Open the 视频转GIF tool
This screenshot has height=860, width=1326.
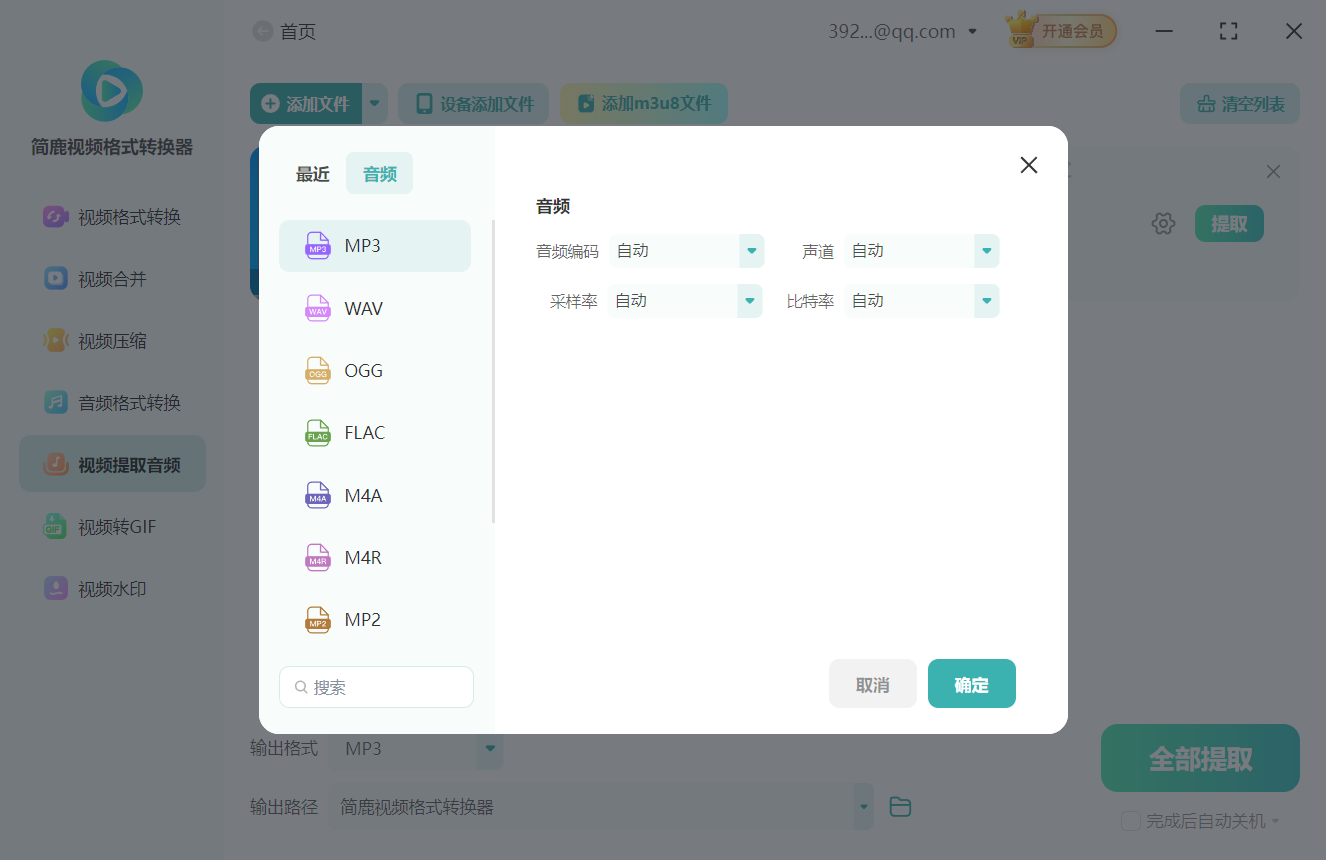[112, 526]
